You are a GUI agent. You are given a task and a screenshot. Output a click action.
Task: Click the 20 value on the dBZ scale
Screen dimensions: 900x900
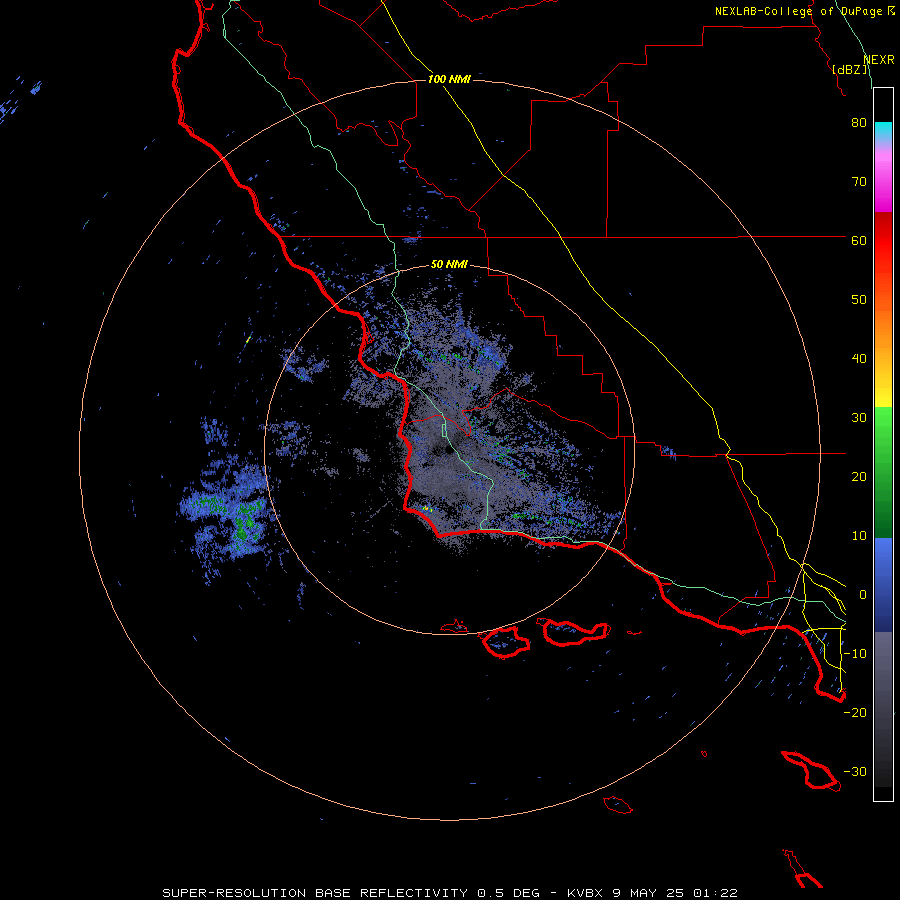tap(859, 476)
